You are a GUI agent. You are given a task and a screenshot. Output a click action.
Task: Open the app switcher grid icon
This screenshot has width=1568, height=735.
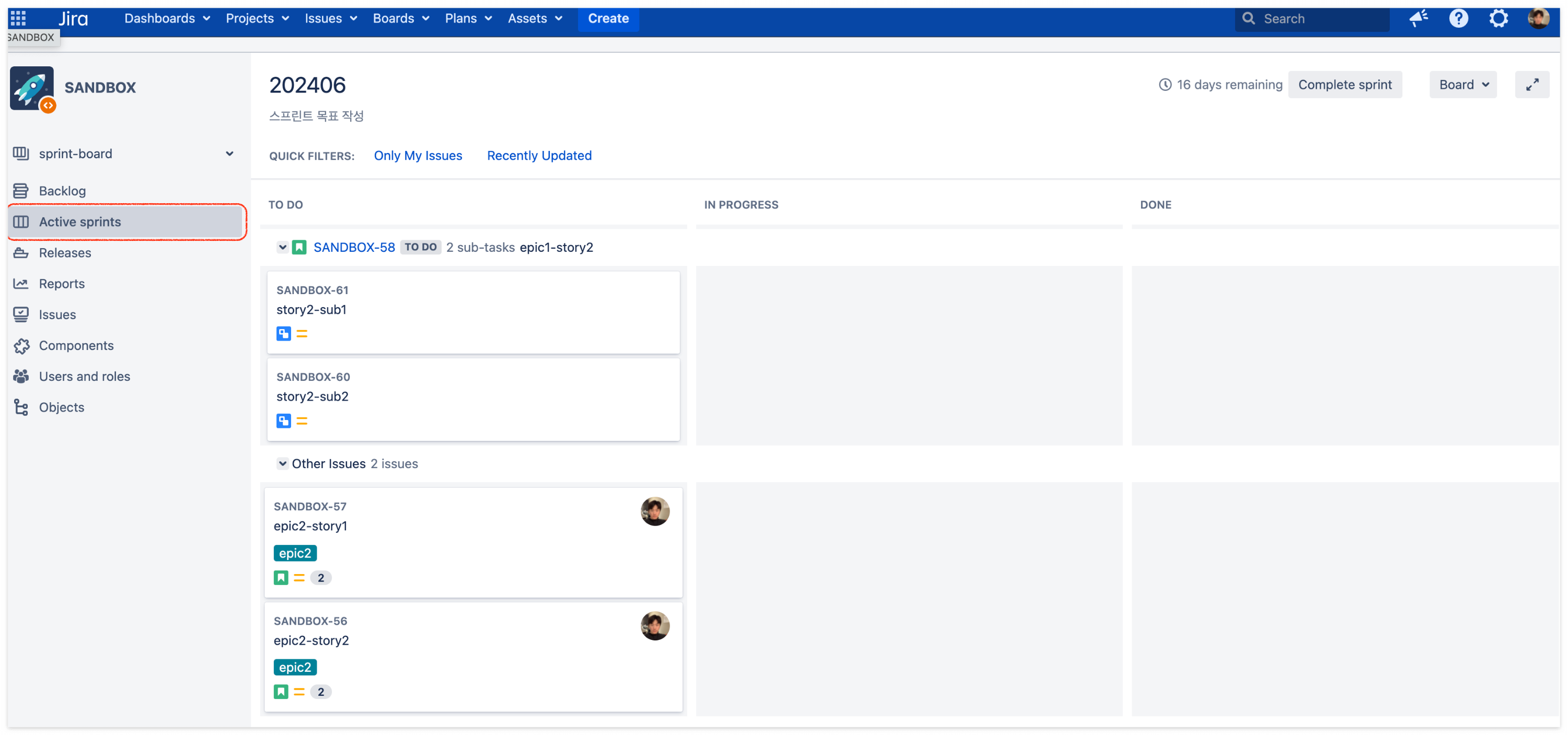18,18
